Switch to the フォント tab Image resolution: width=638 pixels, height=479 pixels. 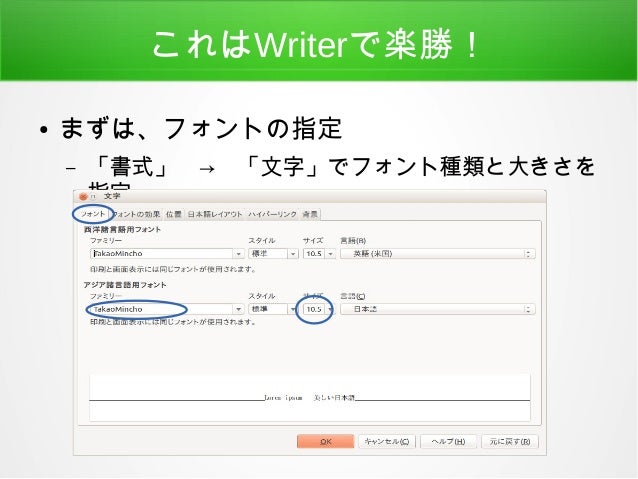click(x=93, y=214)
